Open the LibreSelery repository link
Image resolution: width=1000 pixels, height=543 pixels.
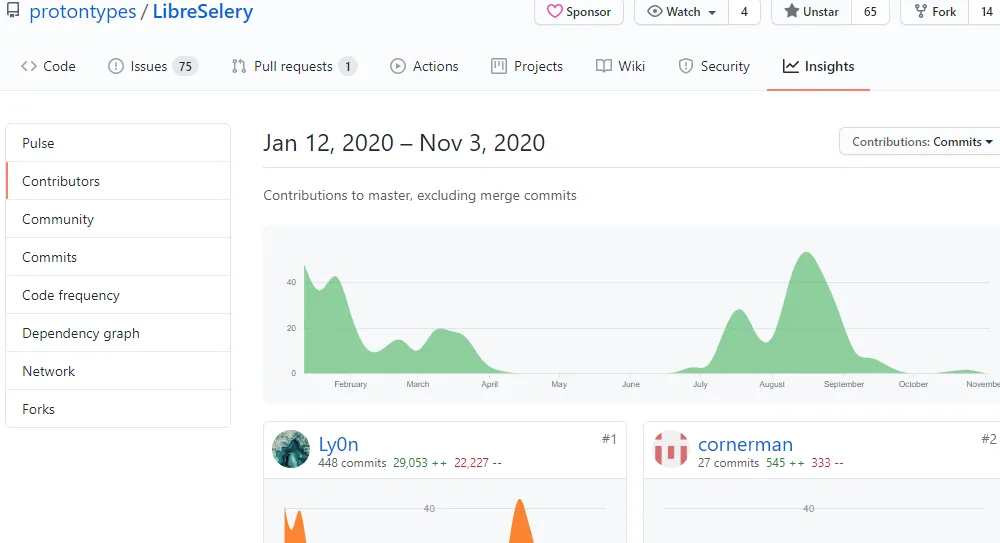pos(203,11)
